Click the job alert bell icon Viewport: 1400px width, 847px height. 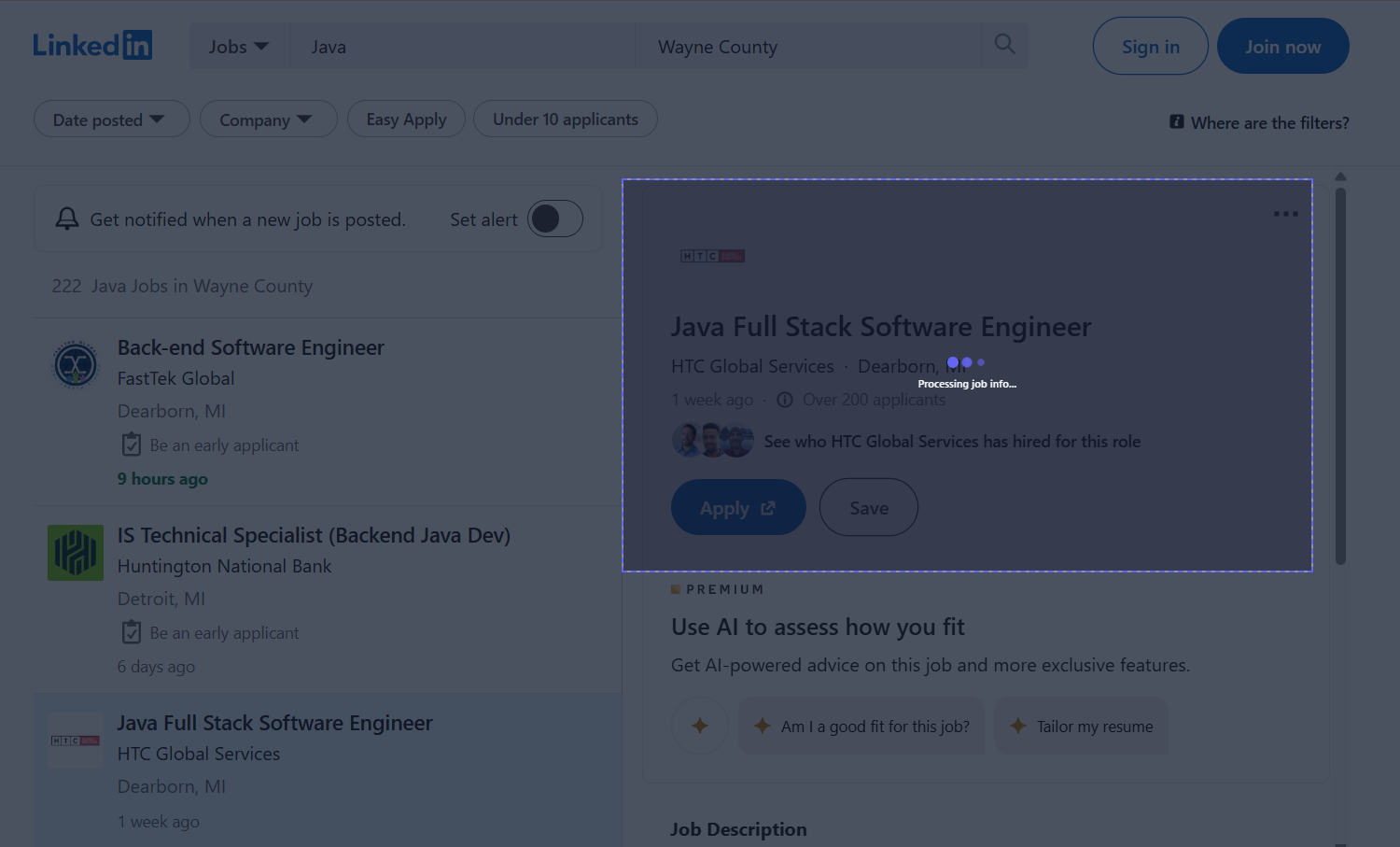point(67,219)
